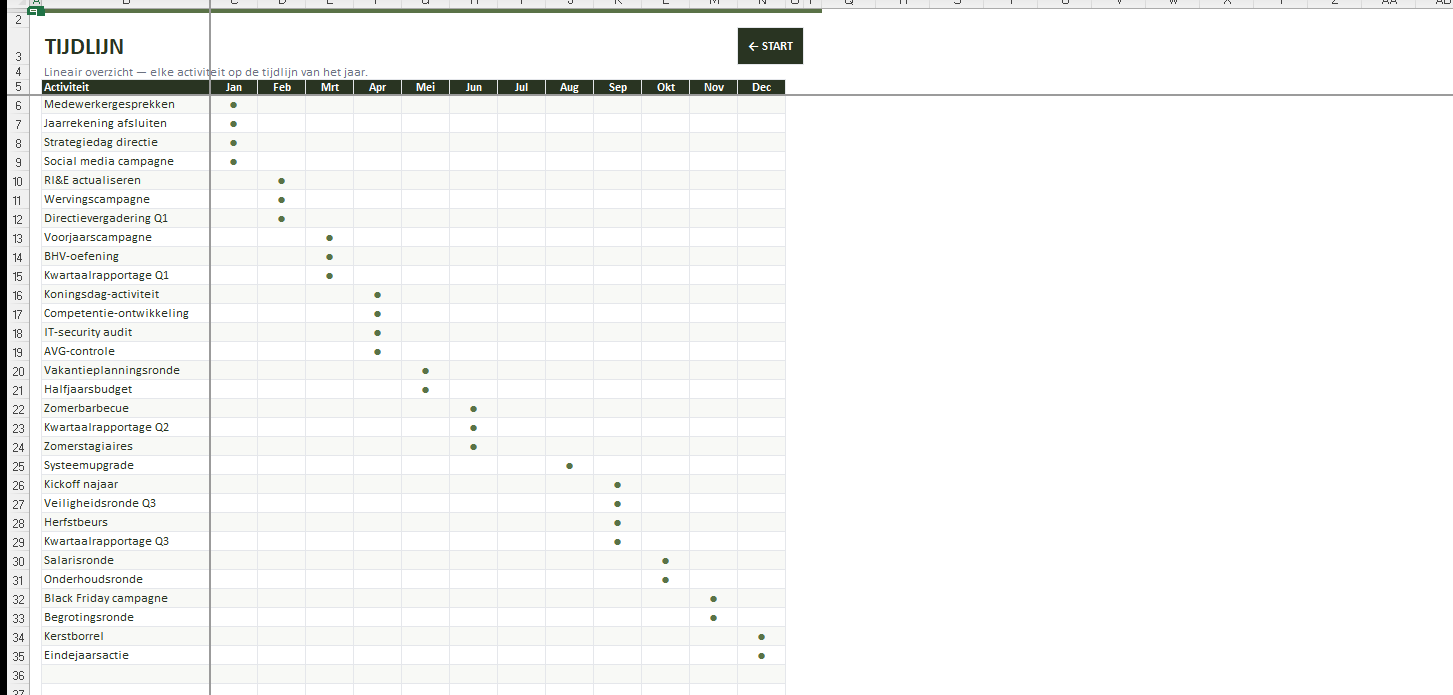Select the Zomerbarbecue marker in Jun
Viewport: 1453px width, 695px height.
pyautogui.click(x=473, y=409)
